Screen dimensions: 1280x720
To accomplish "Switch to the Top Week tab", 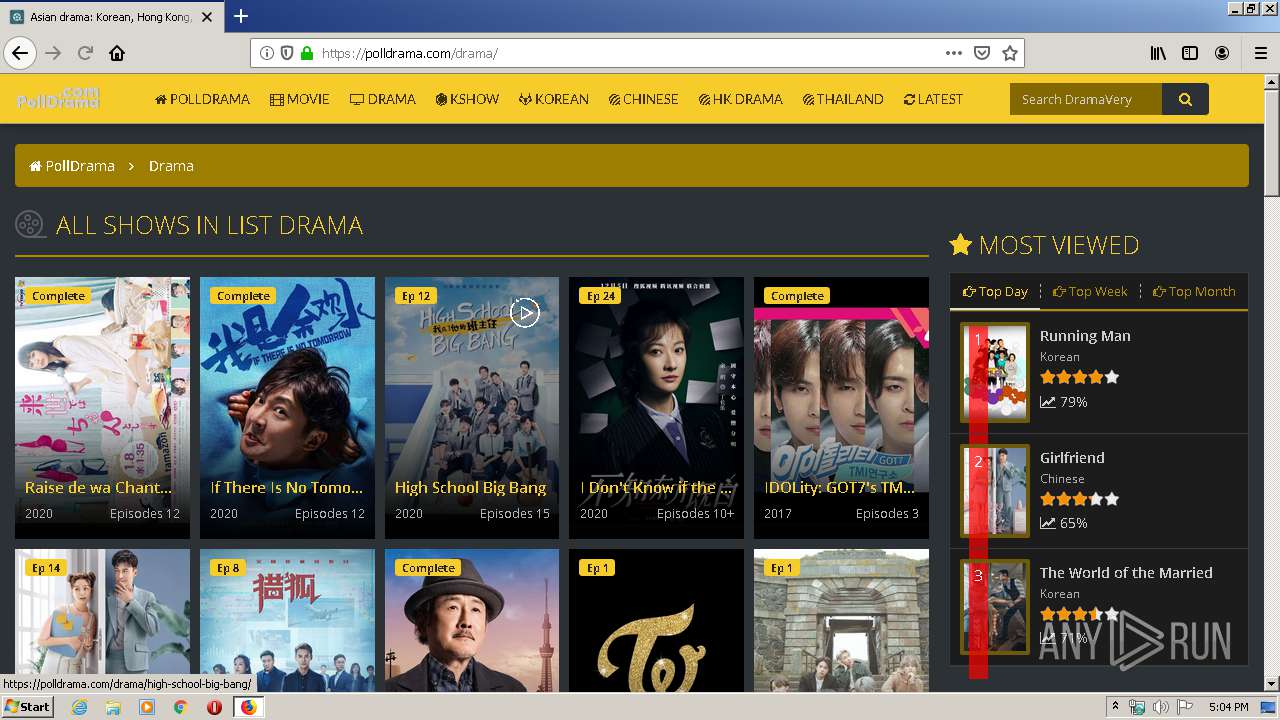I will 1090,291.
